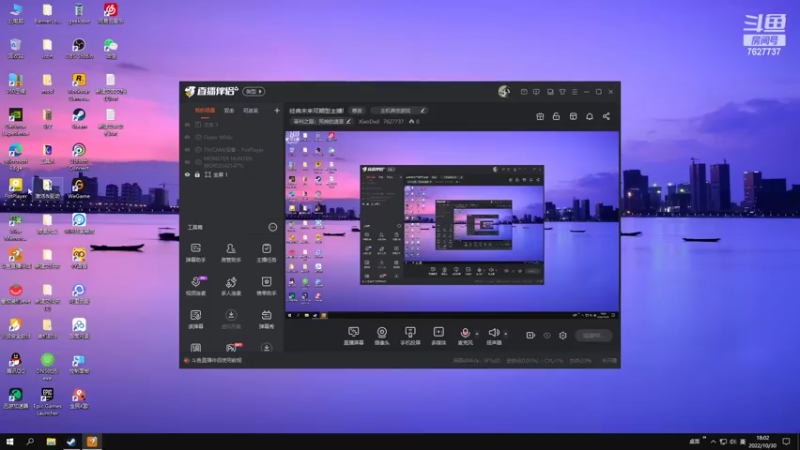Expand microphone options arrow

pos(477,334)
